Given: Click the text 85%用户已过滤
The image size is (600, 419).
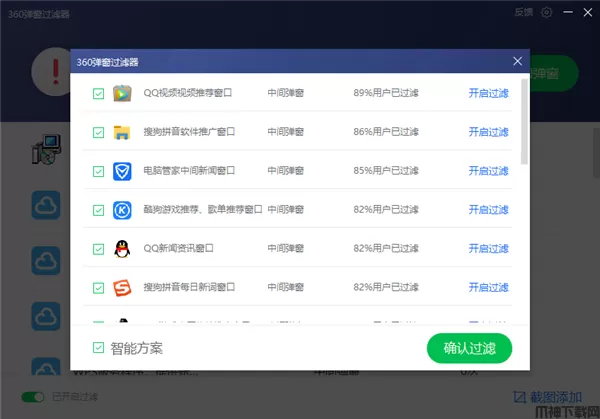Looking at the screenshot, I should coord(386,171).
